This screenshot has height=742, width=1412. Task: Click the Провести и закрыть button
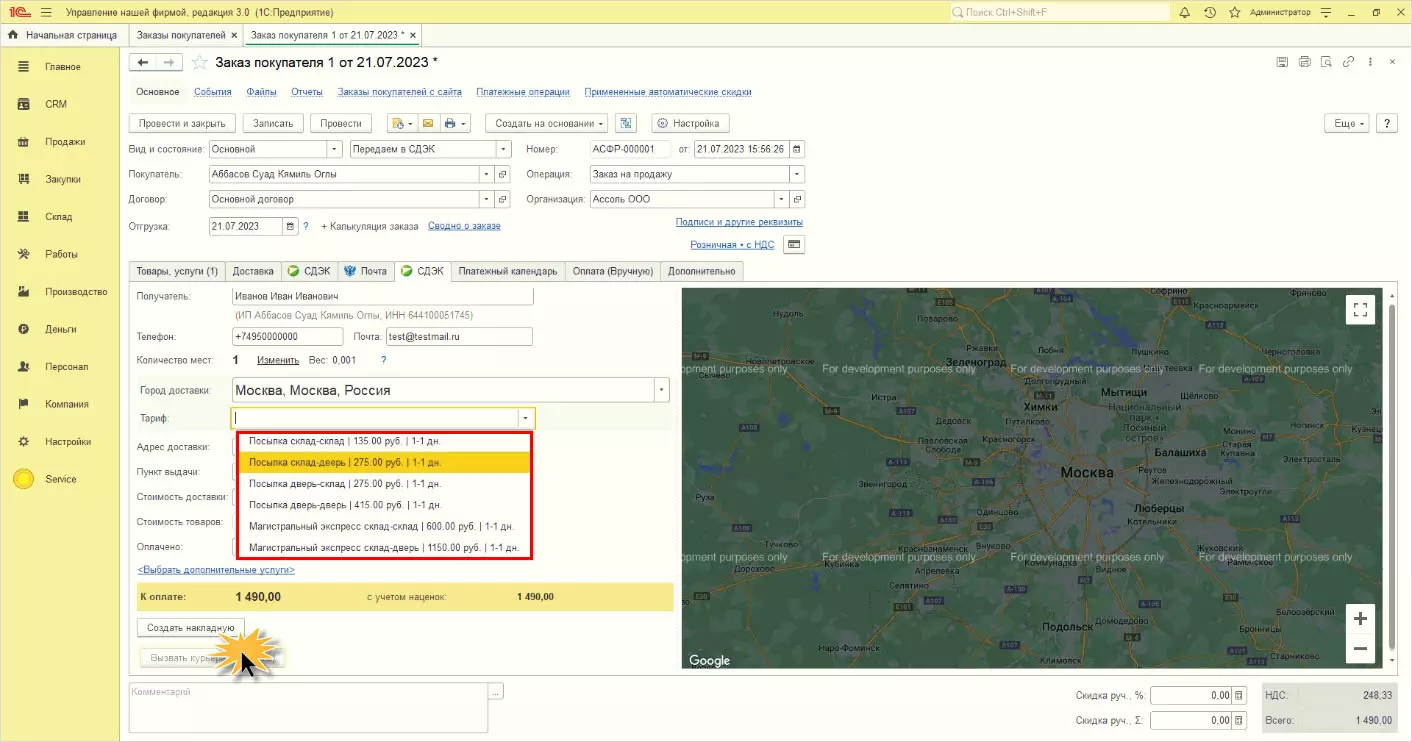tap(182, 124)
